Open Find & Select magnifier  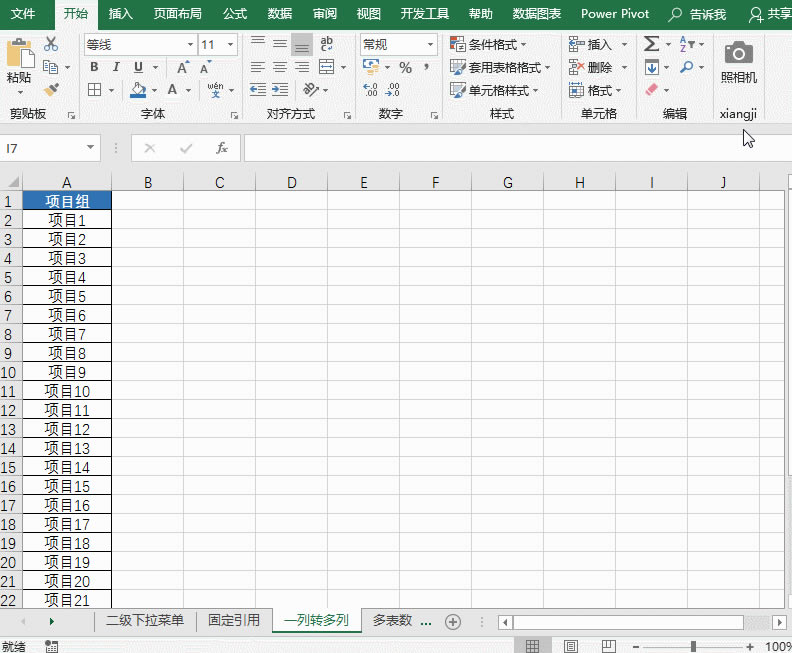686,67
